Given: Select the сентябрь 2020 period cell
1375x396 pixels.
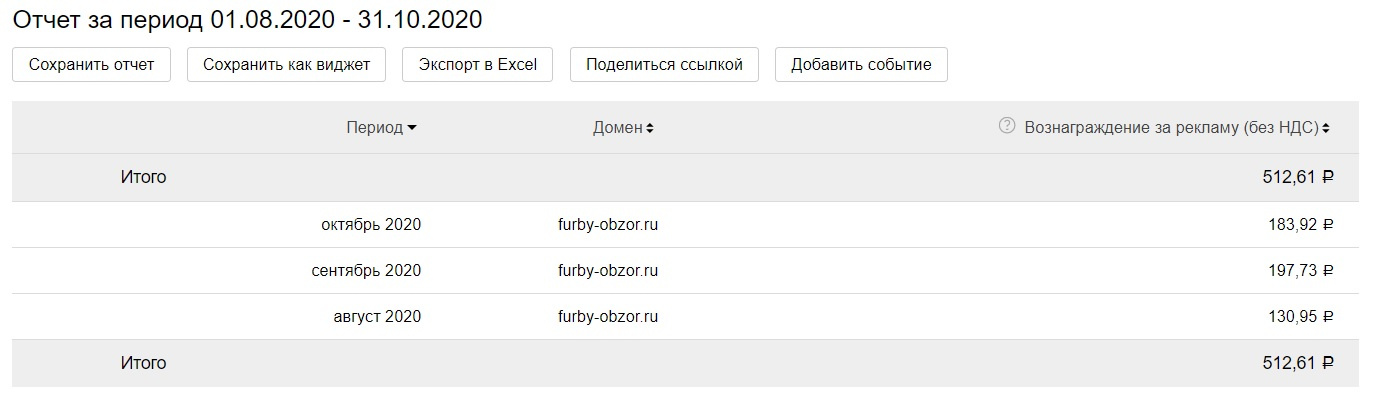Looking at the screenshot, I should pos(366,271).
